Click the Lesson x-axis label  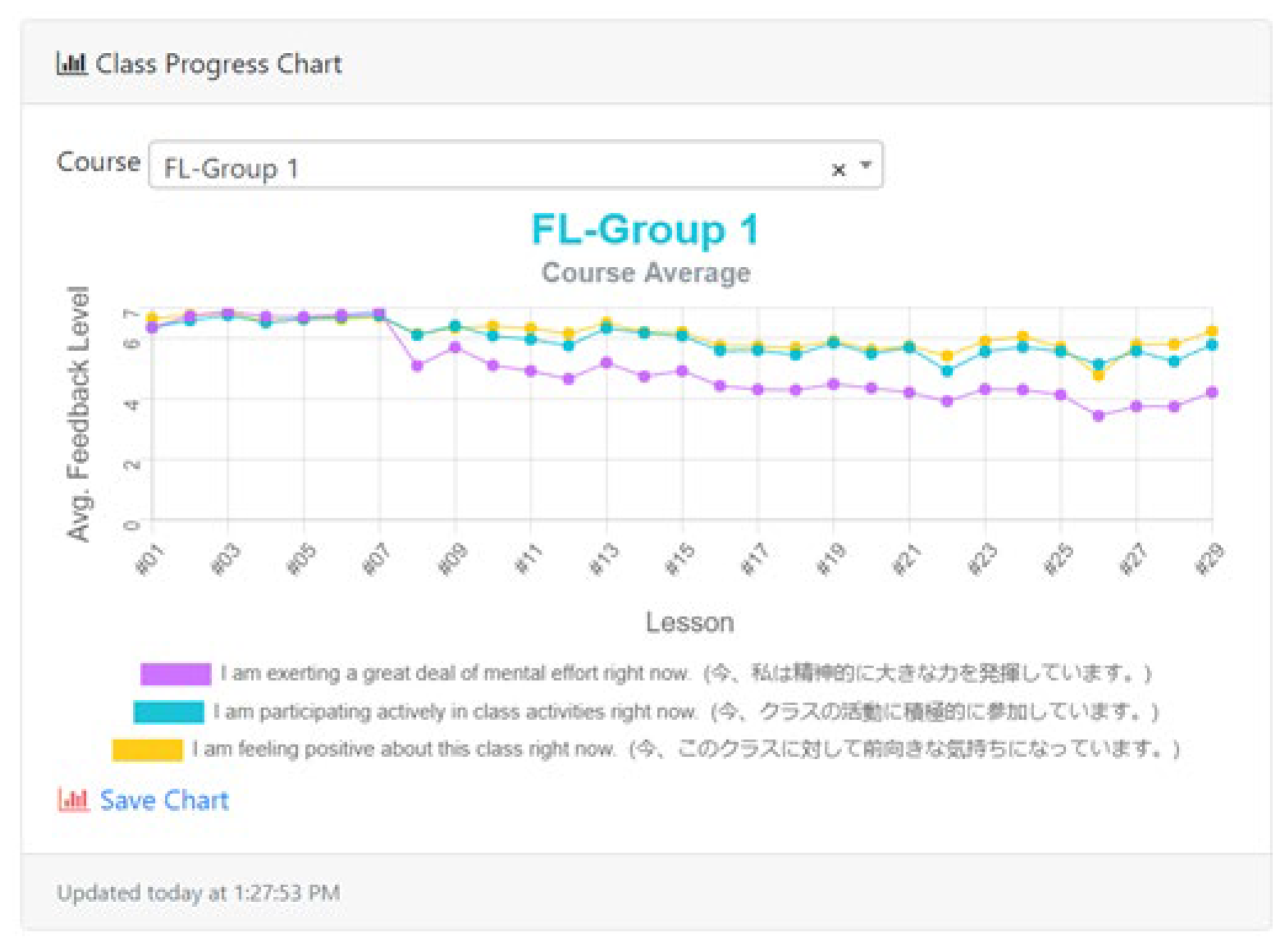click(690, 622)
